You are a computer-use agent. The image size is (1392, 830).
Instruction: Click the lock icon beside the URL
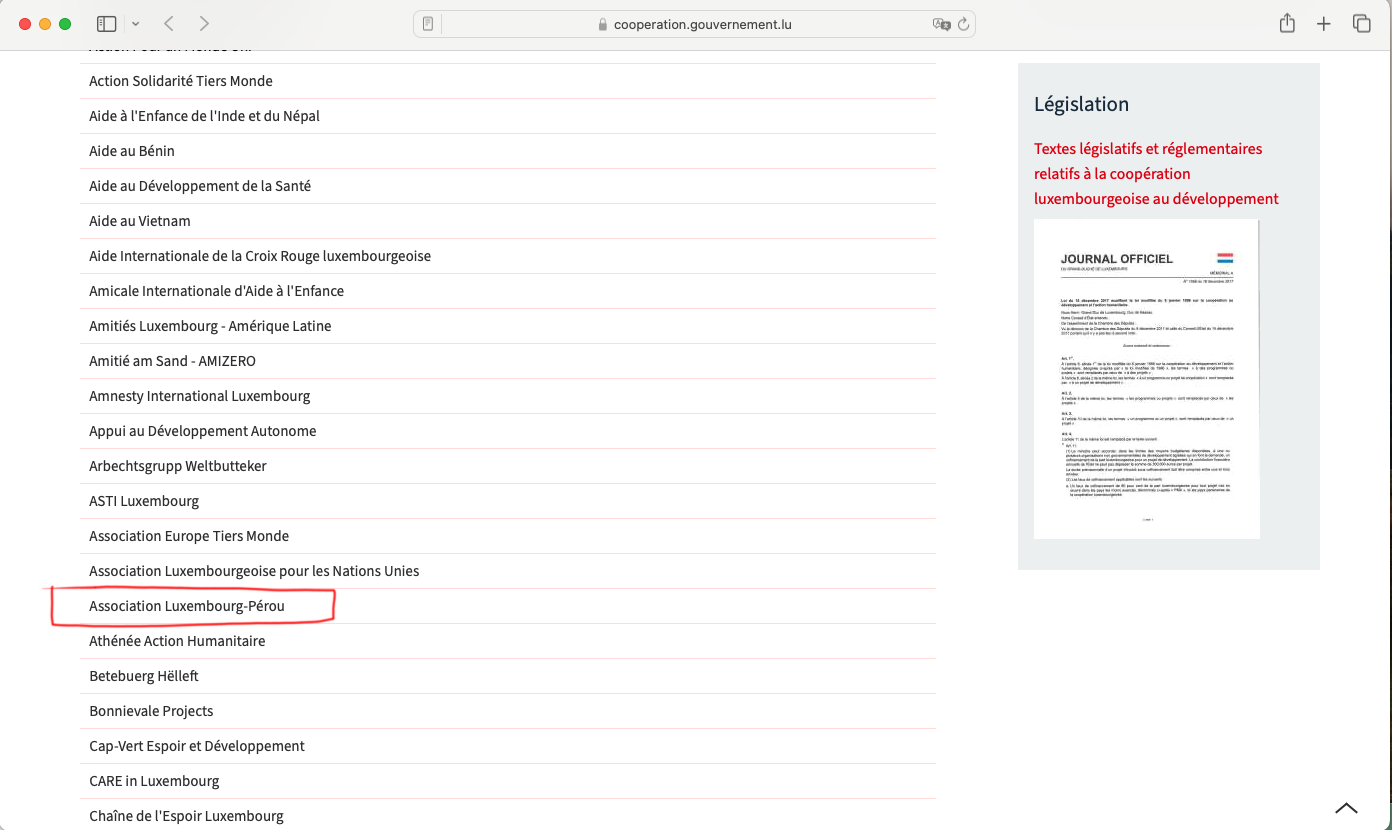(602, 25)
